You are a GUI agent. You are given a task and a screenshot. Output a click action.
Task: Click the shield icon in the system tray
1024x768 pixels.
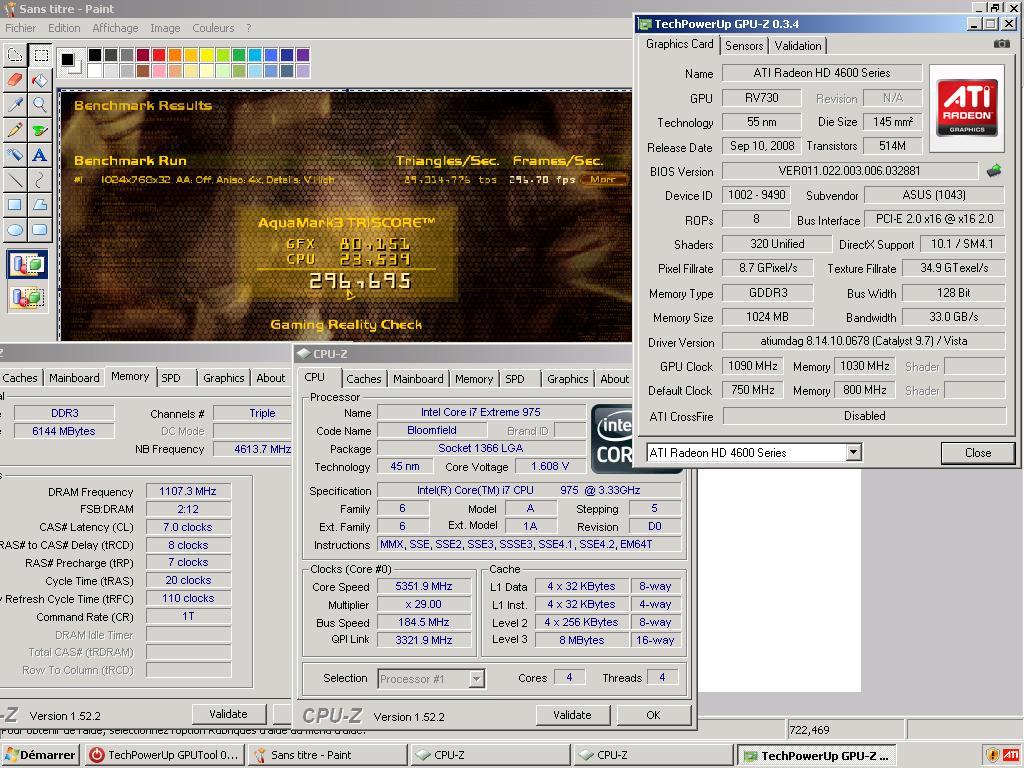(993, 755)
